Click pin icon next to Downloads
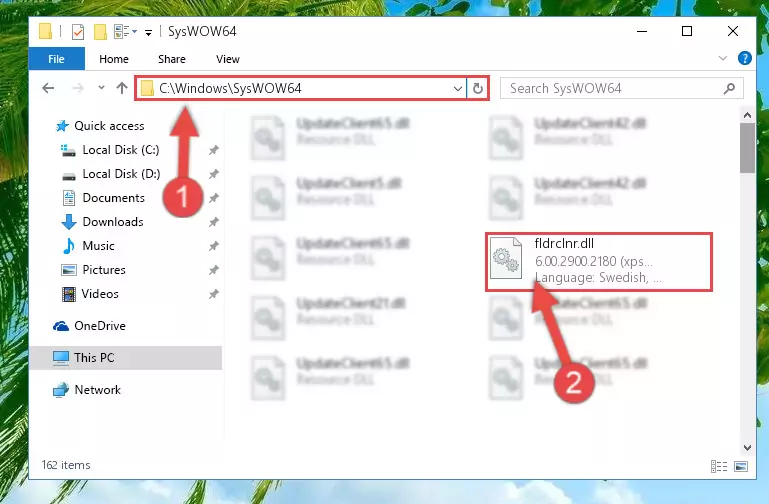This screenshot has width=769, height=504. point(213,223)
